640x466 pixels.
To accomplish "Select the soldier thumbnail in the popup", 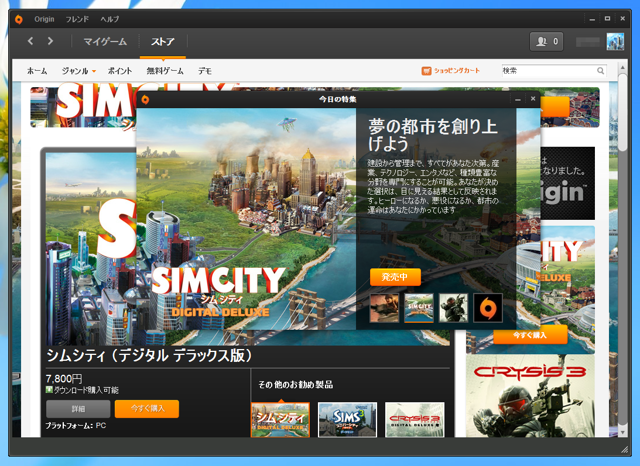I will coord(384,308).
